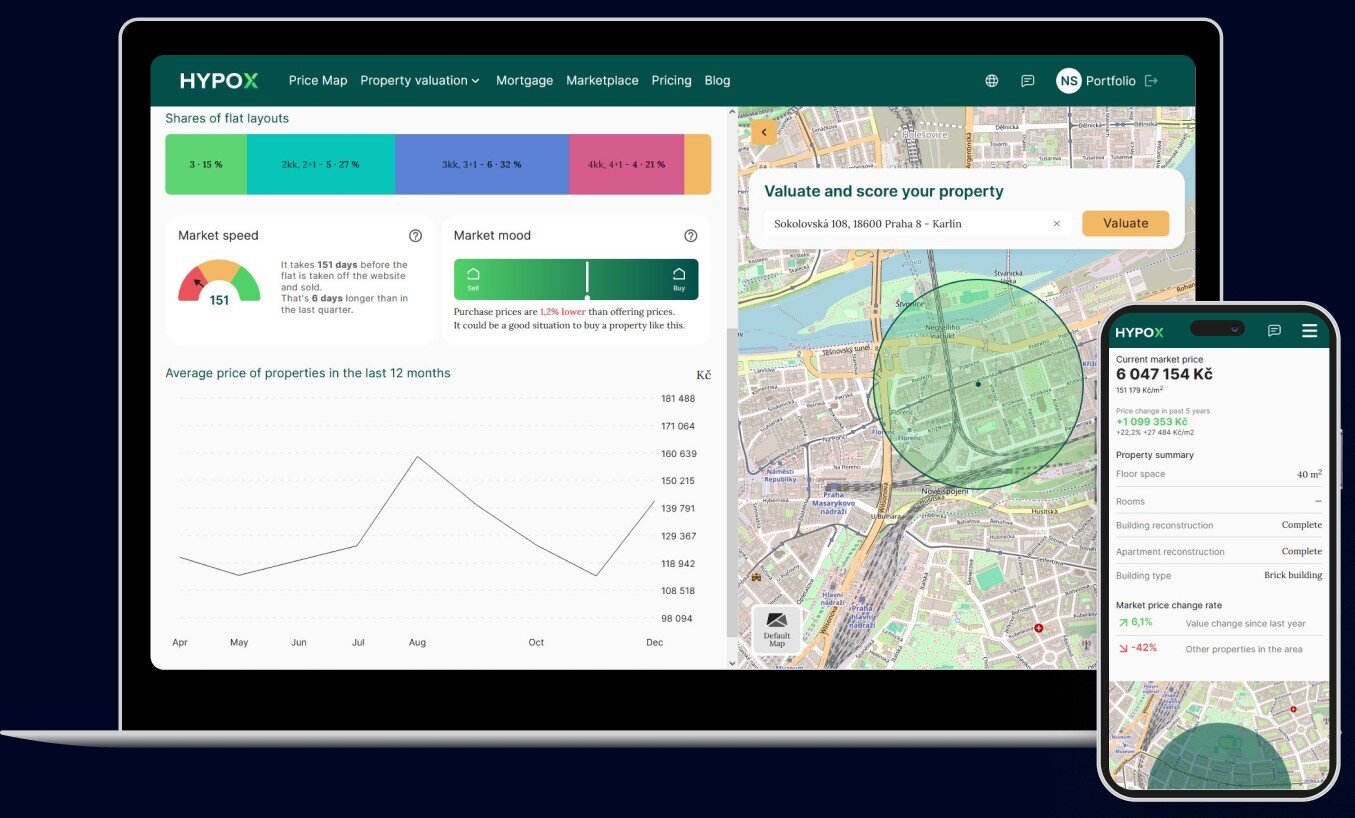The image size is (1355, 818).
Task: Select the pink '4kk, 4+1' layout segment
Action: click(x=627, y=164)
